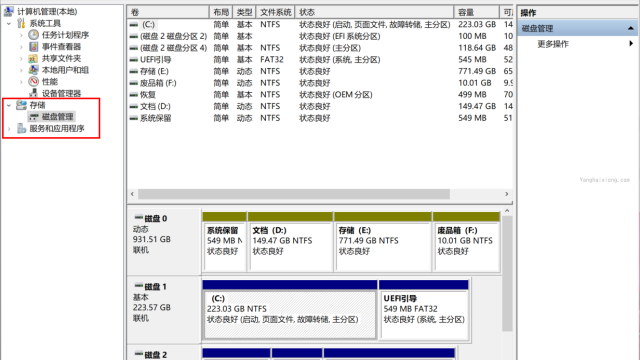This screenshot has height=360, width=640.
Task: Expand the 服务和应用程序 node
Action: click(9, 129)
